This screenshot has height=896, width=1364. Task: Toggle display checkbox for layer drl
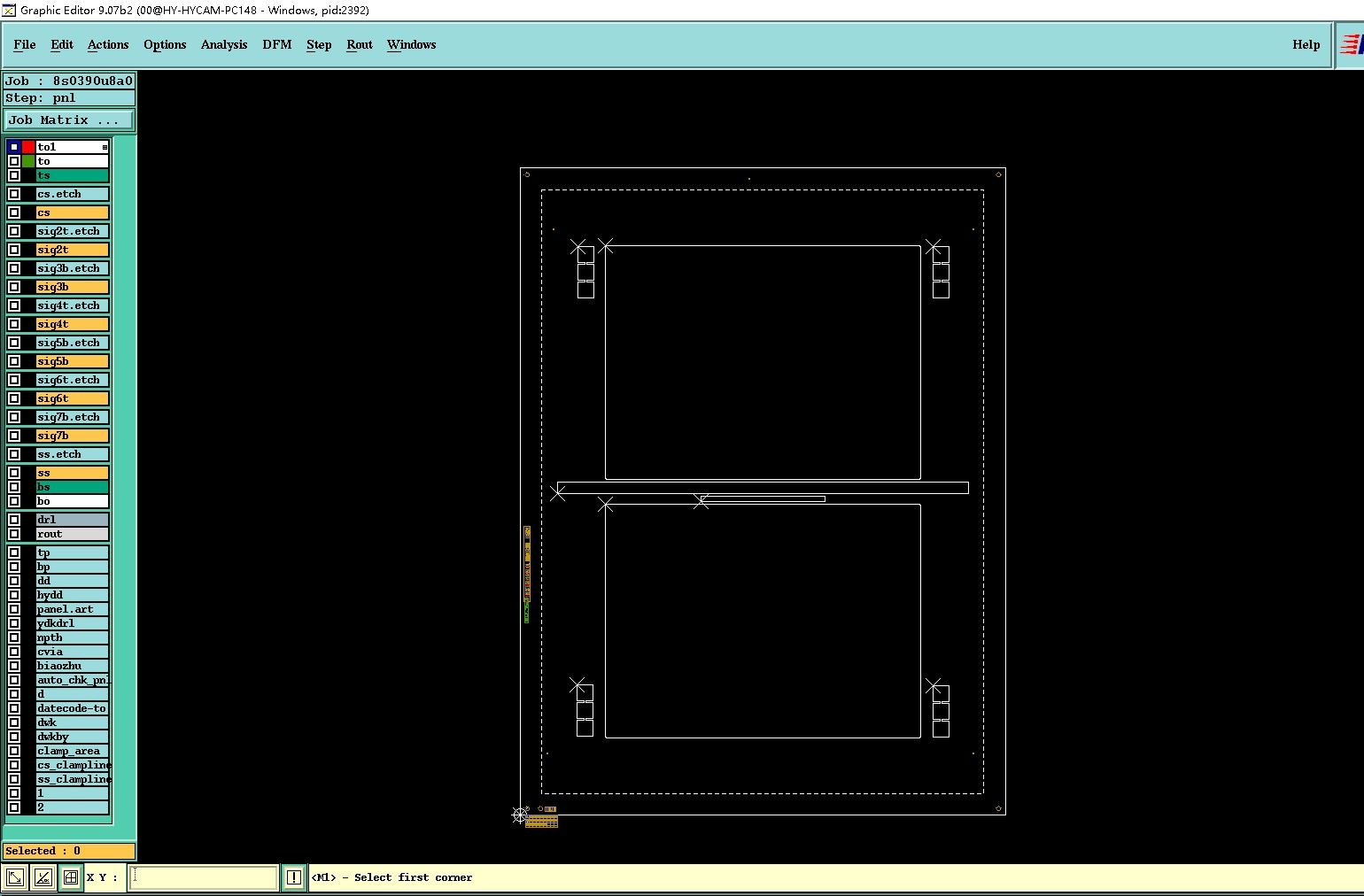[14, 520]
